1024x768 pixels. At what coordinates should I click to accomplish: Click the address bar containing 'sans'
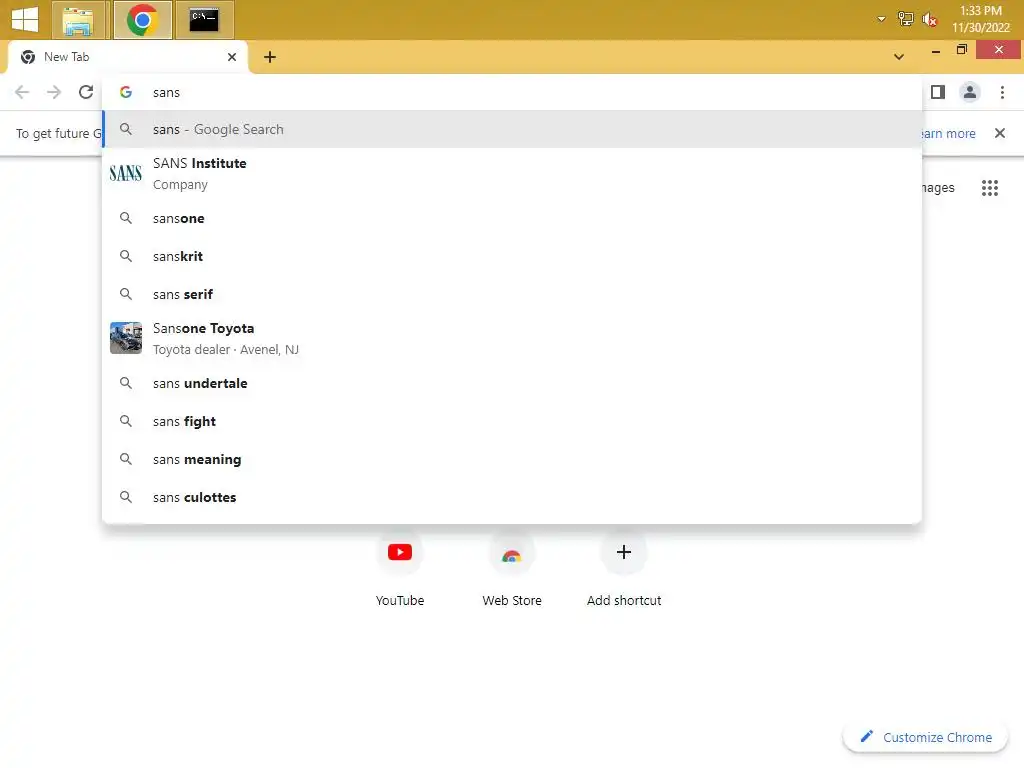point(512,92)
